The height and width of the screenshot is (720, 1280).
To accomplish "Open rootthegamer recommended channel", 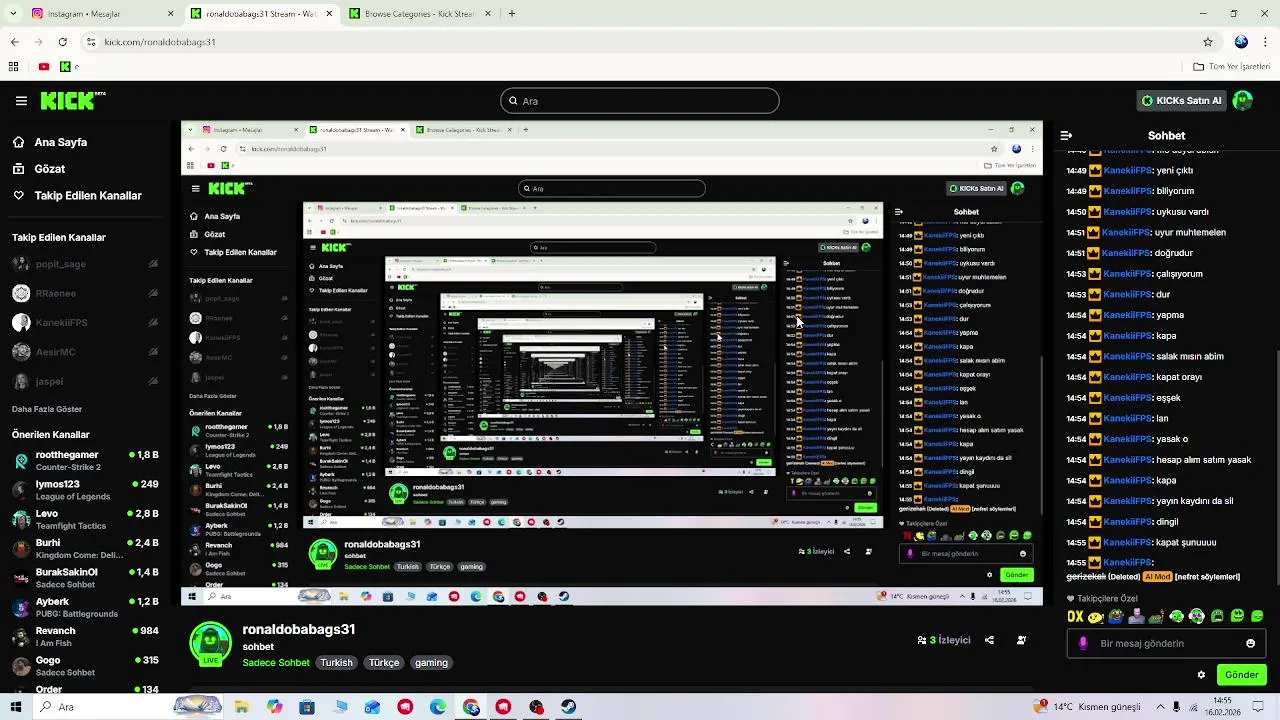I will pyautogui.click(x=85, y=460).
